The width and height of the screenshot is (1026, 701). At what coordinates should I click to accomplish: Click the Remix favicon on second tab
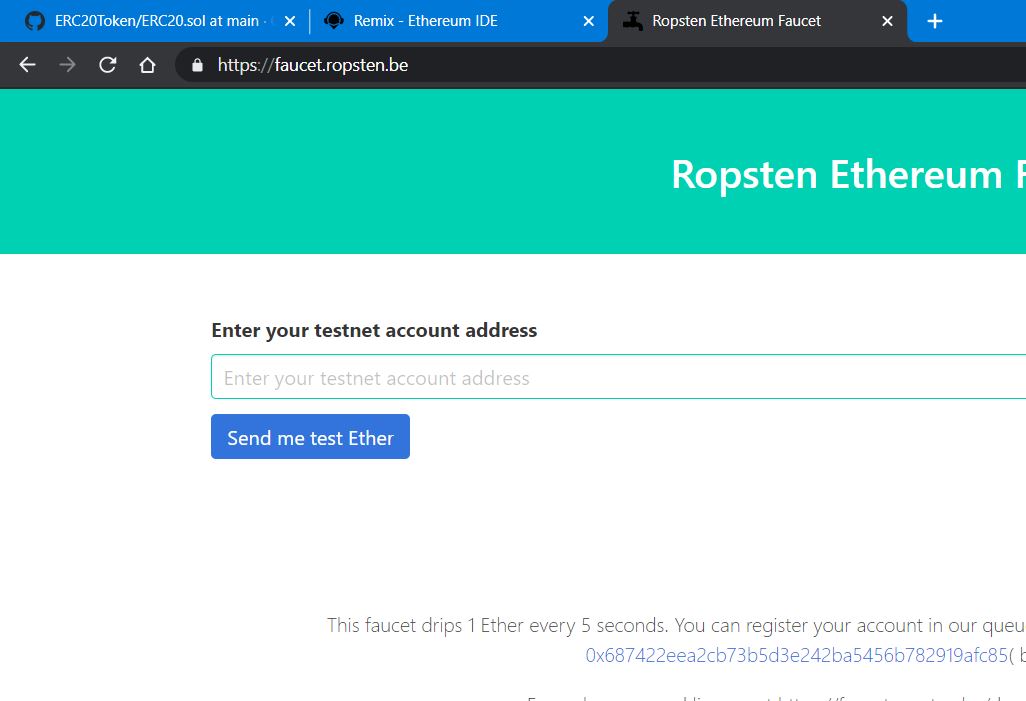pos(334,21)
